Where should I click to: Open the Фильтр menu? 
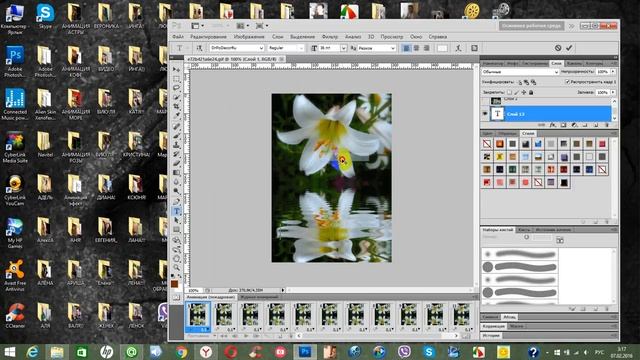pyautogui.click(x=330, y=37)
